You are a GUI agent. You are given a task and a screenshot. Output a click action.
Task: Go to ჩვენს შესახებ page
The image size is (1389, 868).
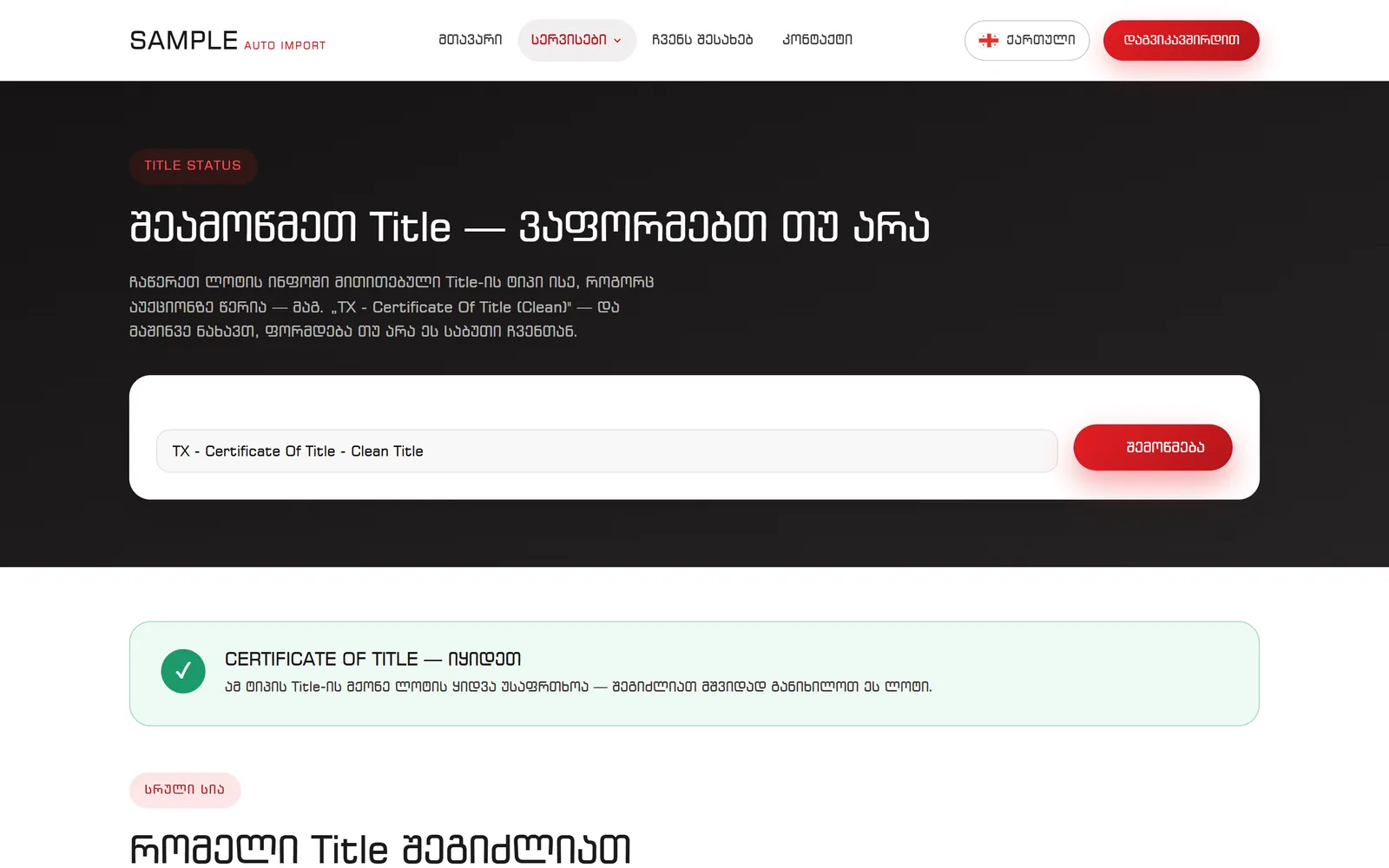702,40
